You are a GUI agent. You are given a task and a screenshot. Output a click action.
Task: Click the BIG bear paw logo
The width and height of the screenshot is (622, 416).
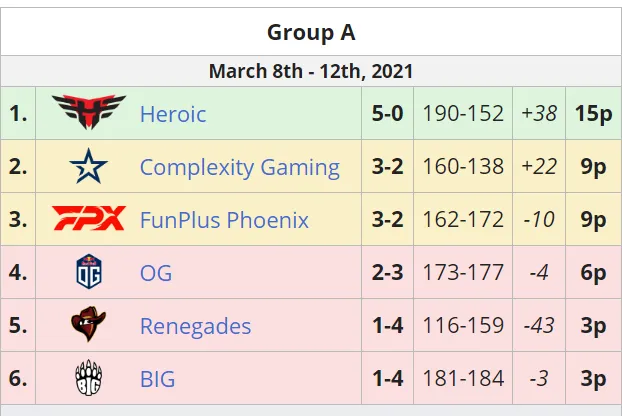[x=88, y=378]
